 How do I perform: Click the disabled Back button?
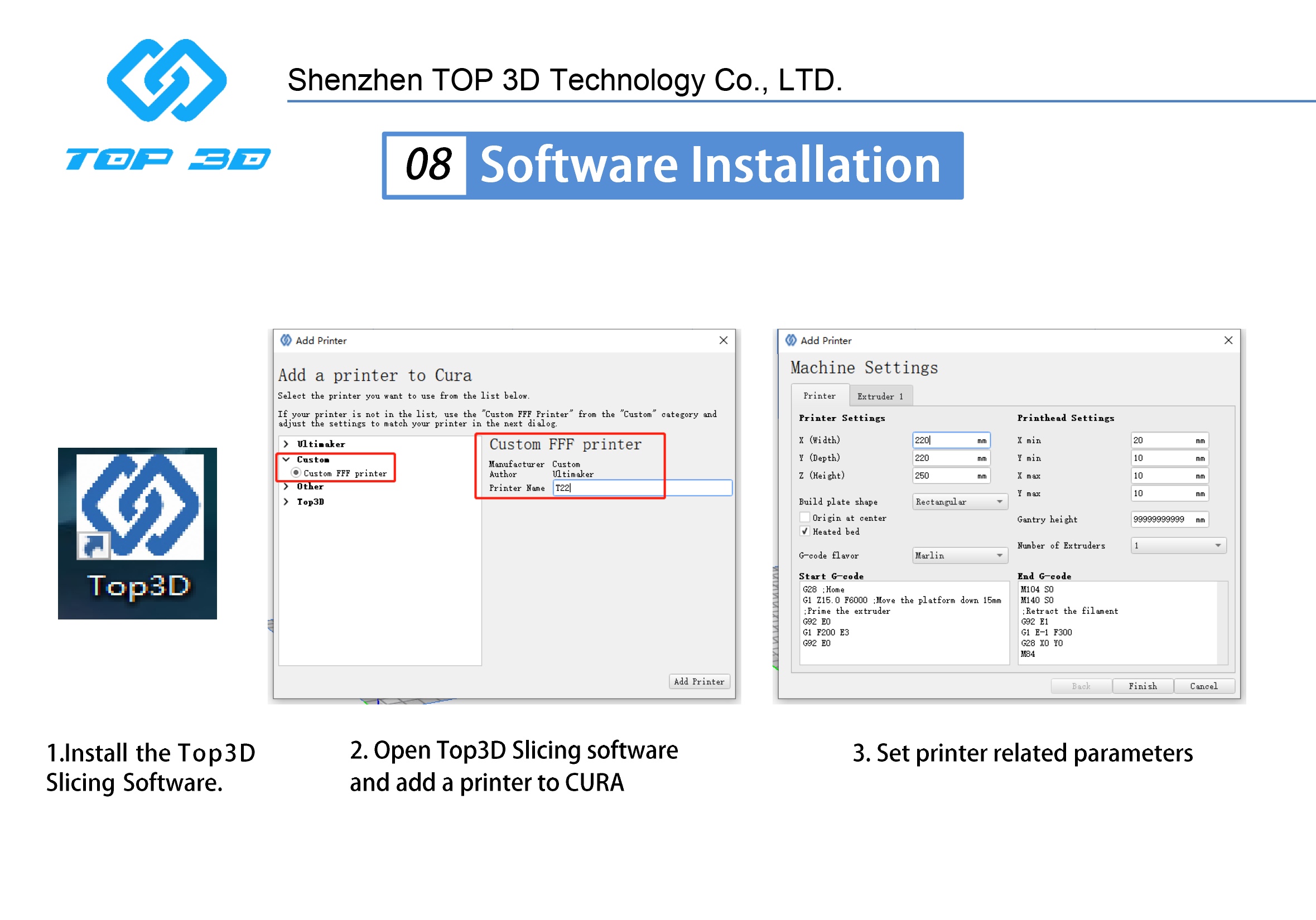(1082, 686)
